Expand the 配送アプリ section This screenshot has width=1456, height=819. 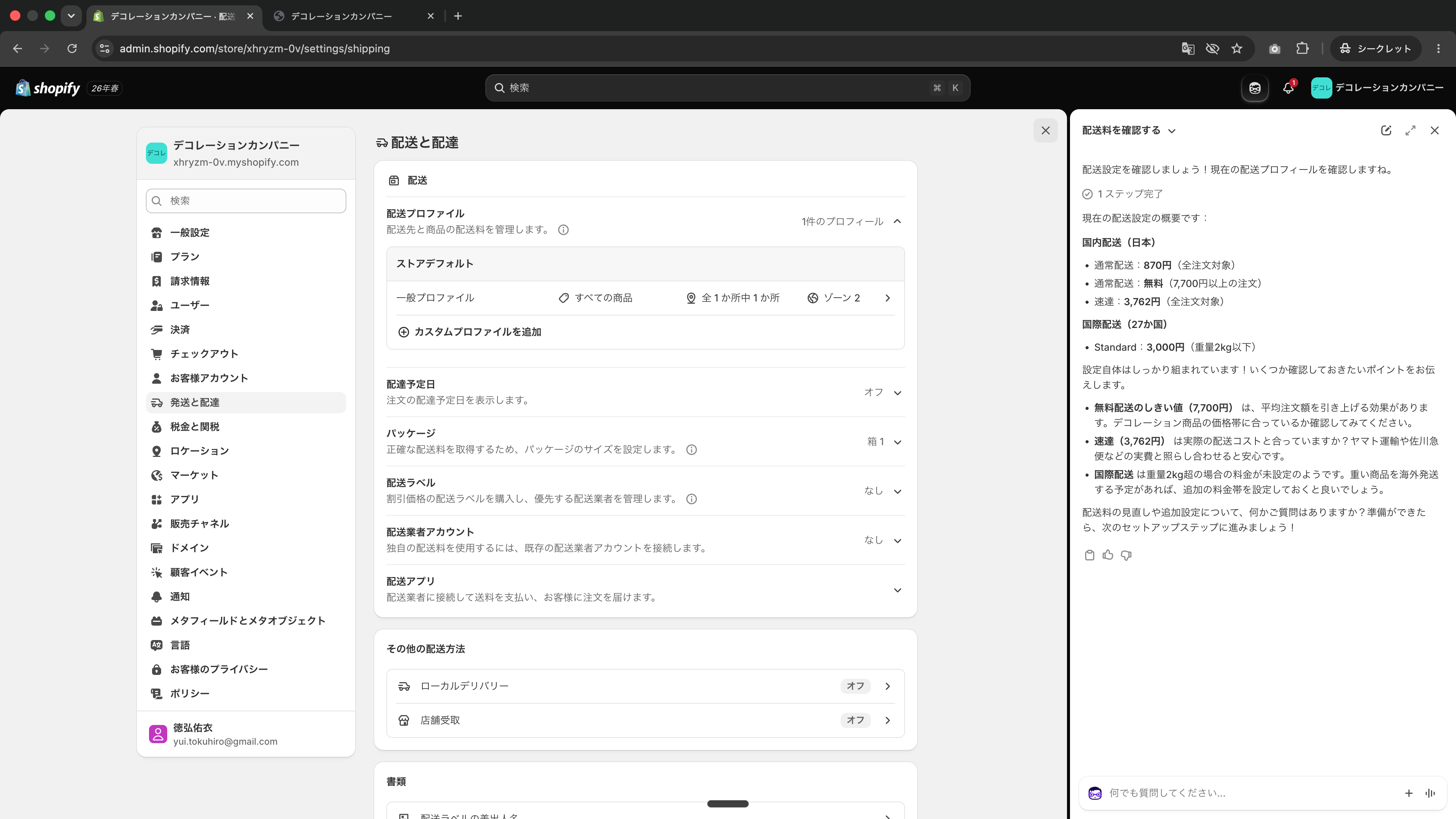tap(897, 590)
